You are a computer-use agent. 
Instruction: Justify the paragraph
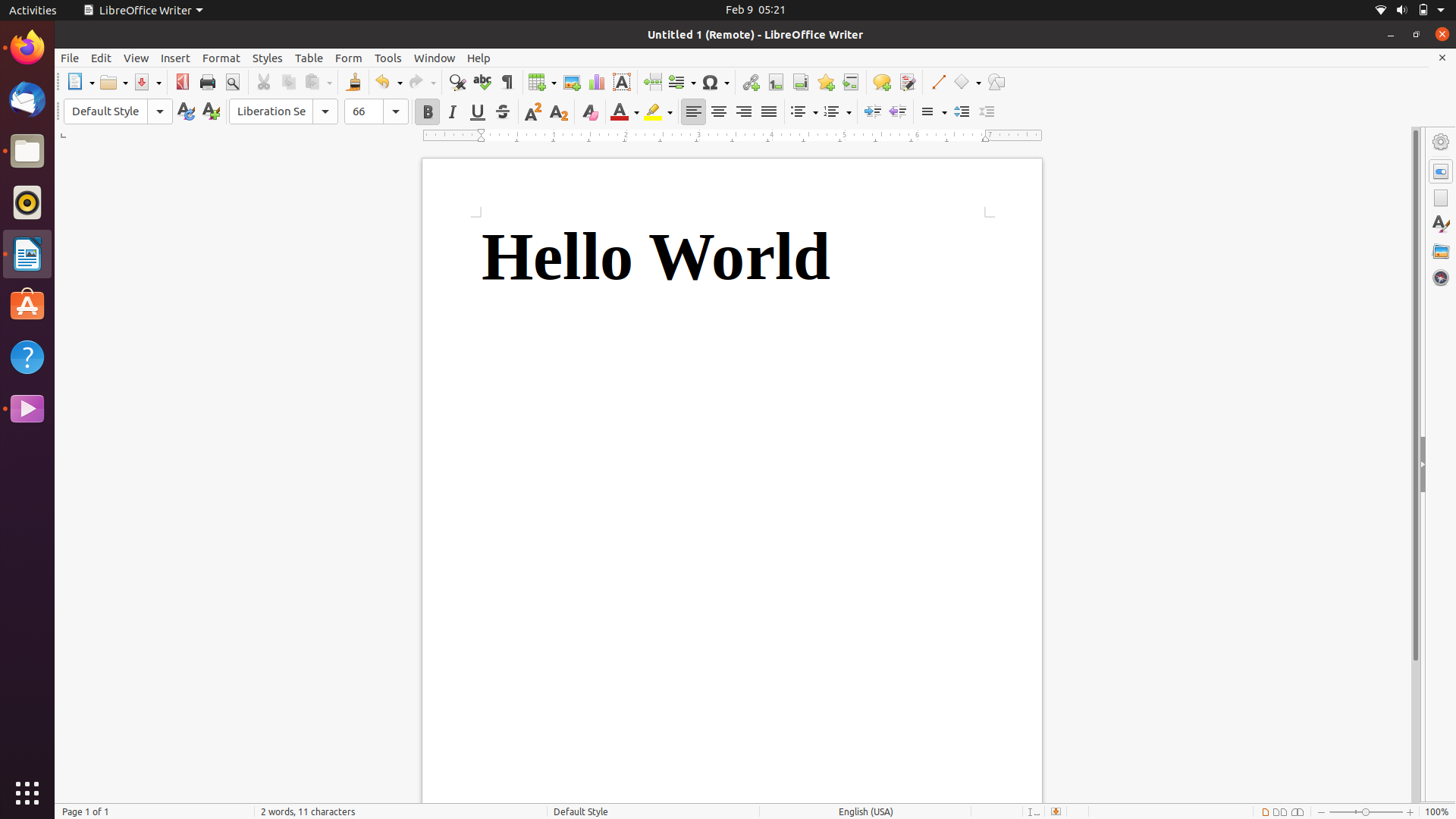tap(769, 111)
